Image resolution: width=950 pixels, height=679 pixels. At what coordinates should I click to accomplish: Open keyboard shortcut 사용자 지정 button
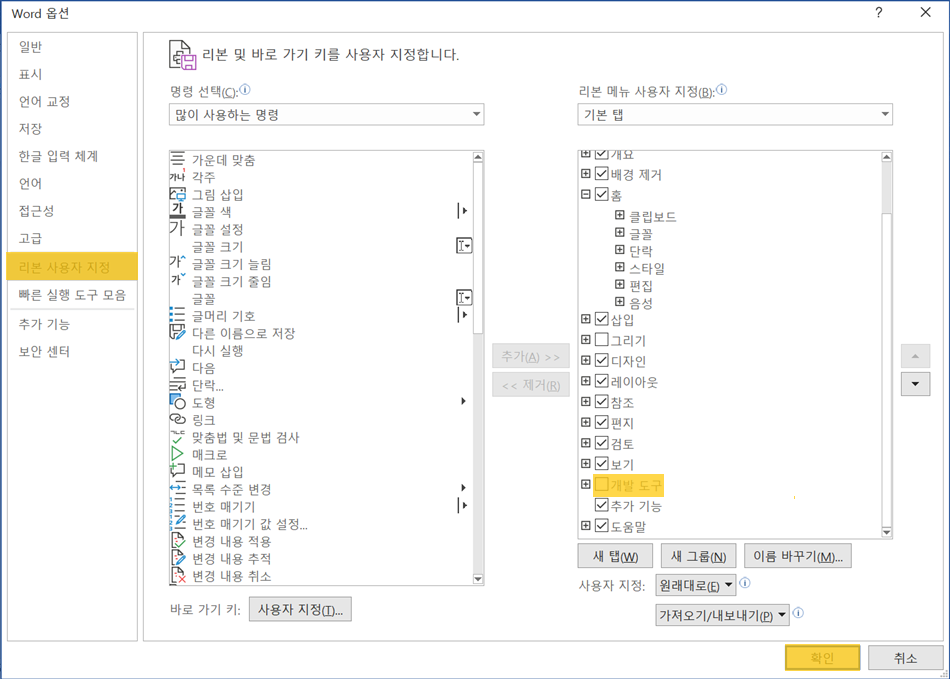pos(300,609)
